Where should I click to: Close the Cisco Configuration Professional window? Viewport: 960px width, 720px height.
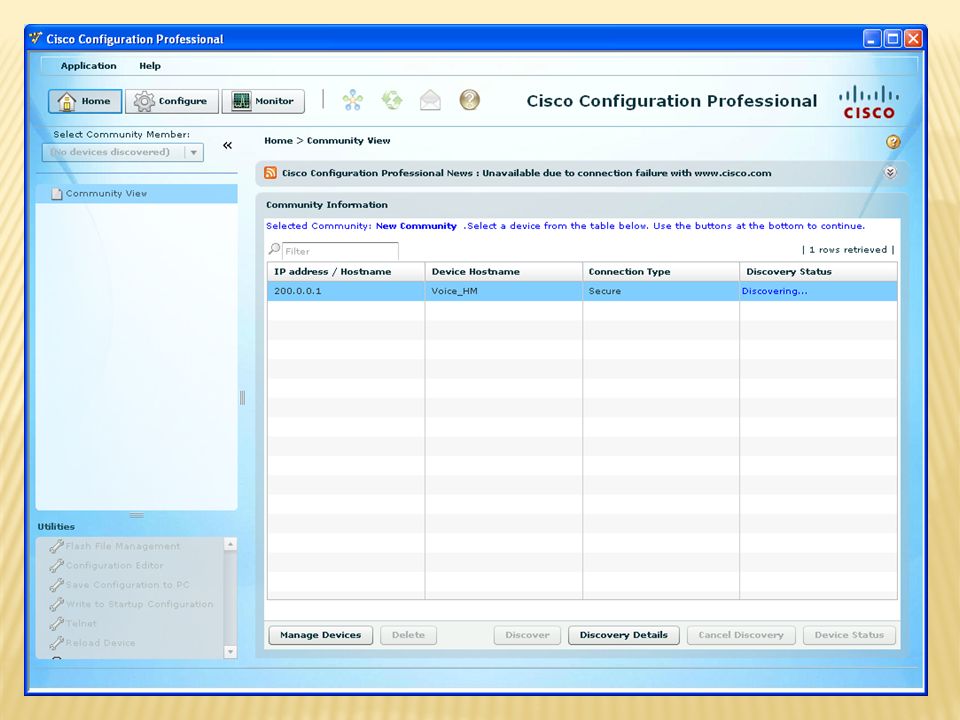coord(913,39)
